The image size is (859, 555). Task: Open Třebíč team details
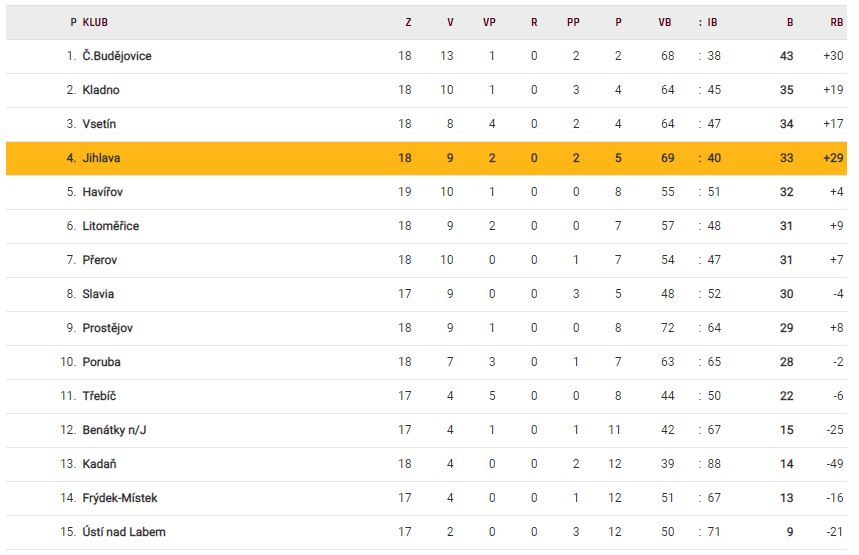point(100,396)
